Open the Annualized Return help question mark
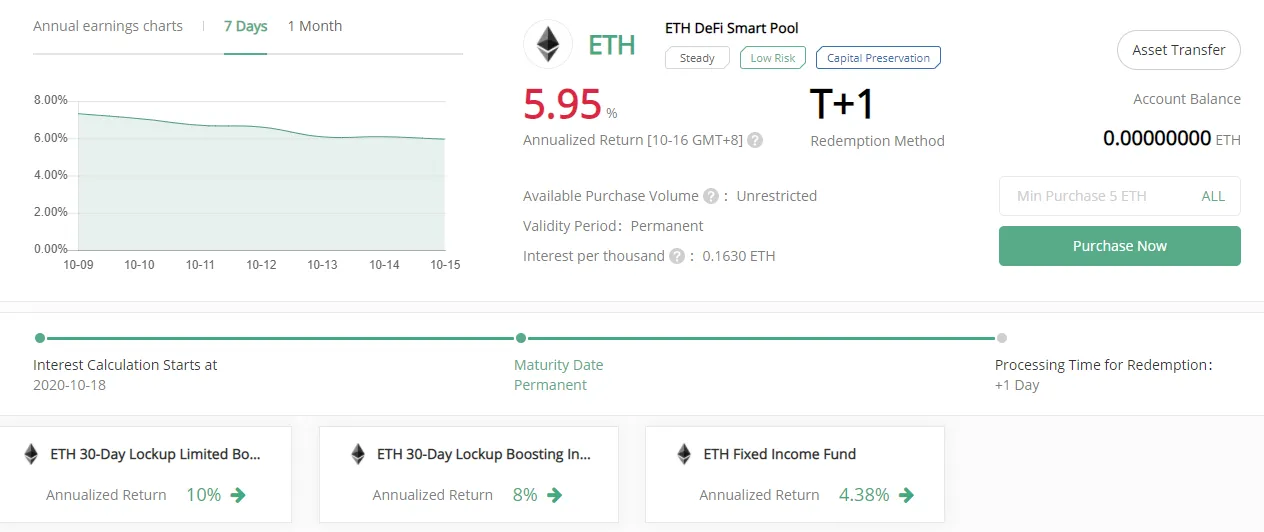 pyautogui.click(x=755, y=140)
